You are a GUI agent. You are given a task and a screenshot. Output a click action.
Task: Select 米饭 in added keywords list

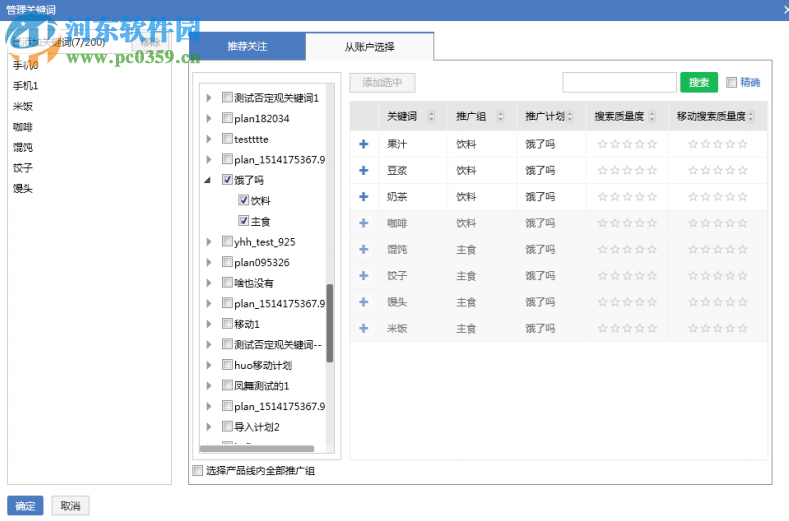23,106
